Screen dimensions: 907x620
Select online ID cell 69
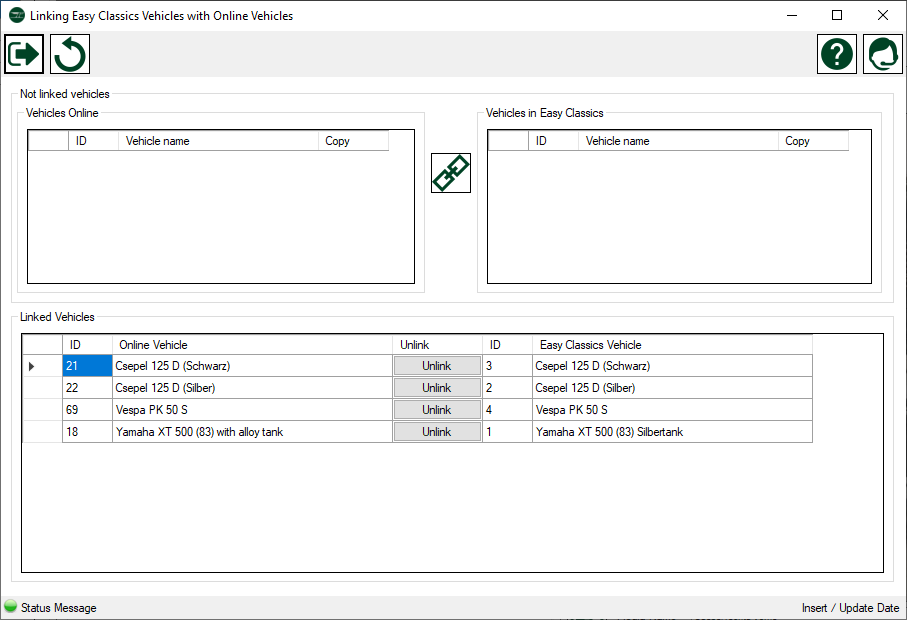click(x=87, y=410)
